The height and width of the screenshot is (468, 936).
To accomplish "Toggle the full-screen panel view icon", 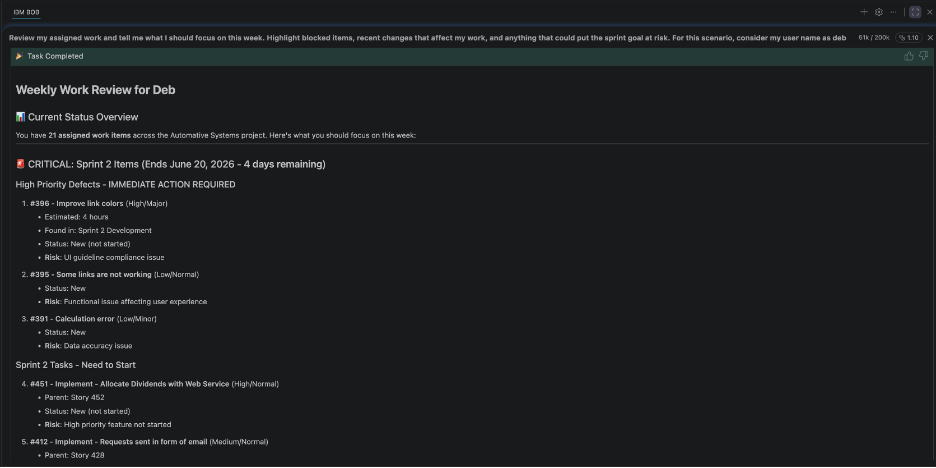I will coord(915,12).
